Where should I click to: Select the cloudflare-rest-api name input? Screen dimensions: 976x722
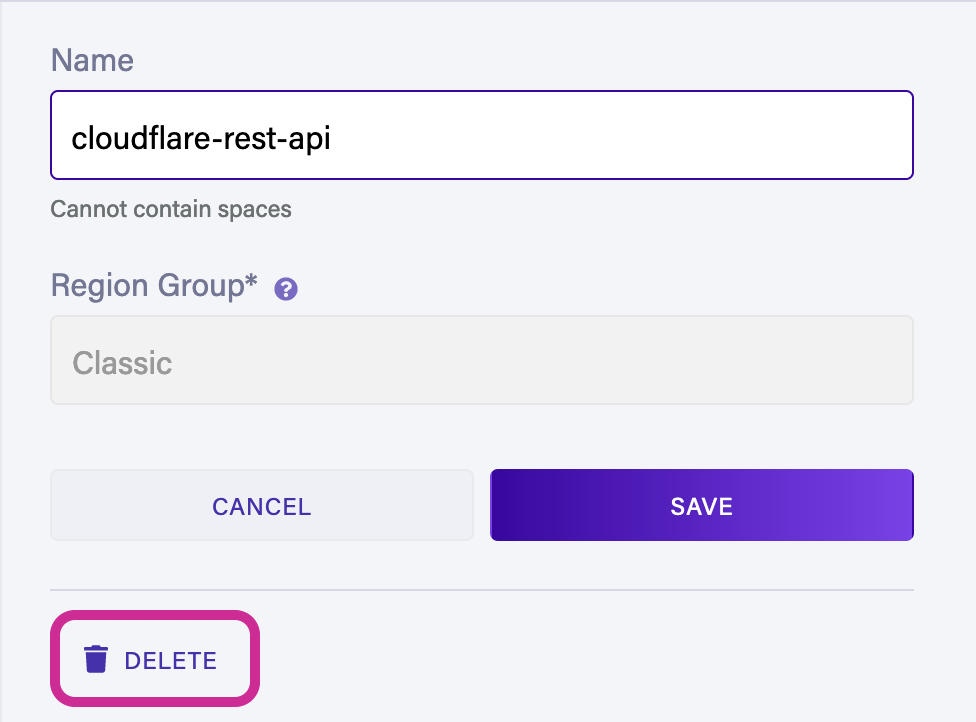click(x=482, y=135)
